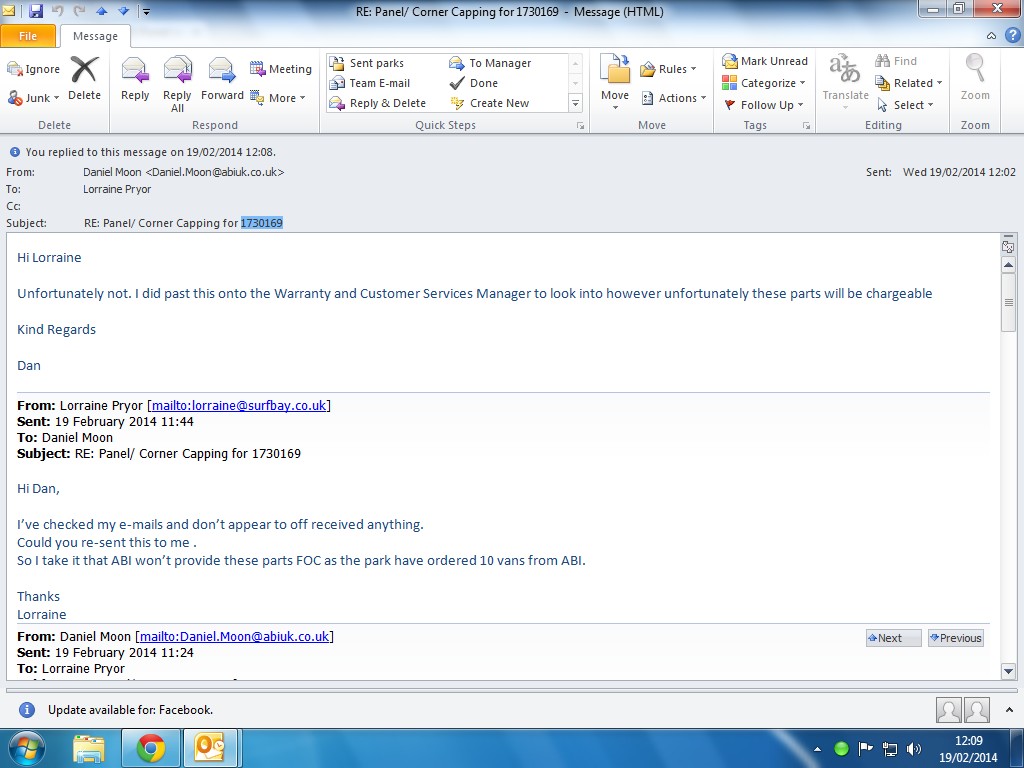Open the Follow Up flag dropdown
Viewport: 1024px width, 768px height.
763,104
